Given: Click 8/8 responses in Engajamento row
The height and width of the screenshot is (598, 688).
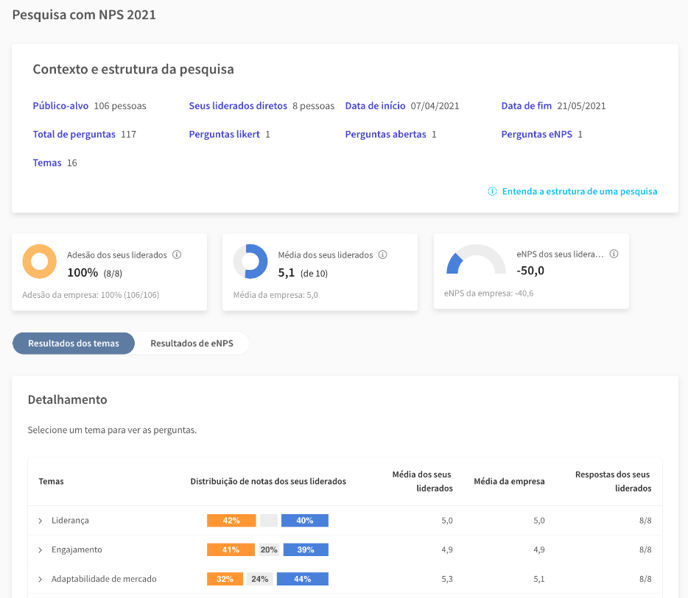Looking at the screenshot, I should [645, 550].
